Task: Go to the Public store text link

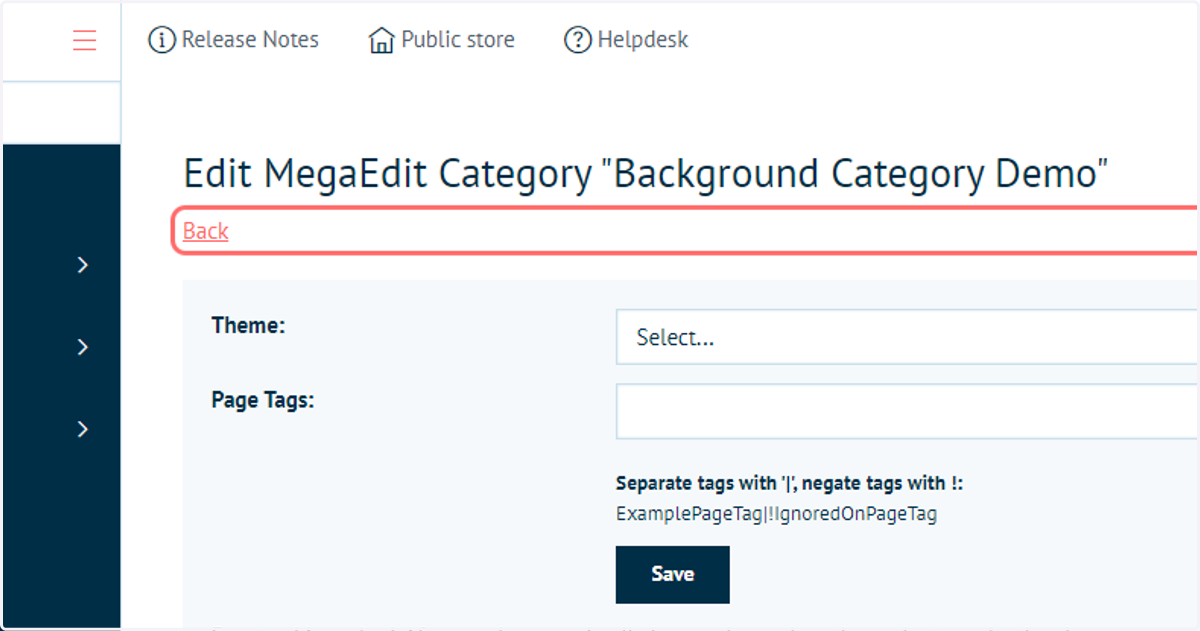Action: click(458, 40)
